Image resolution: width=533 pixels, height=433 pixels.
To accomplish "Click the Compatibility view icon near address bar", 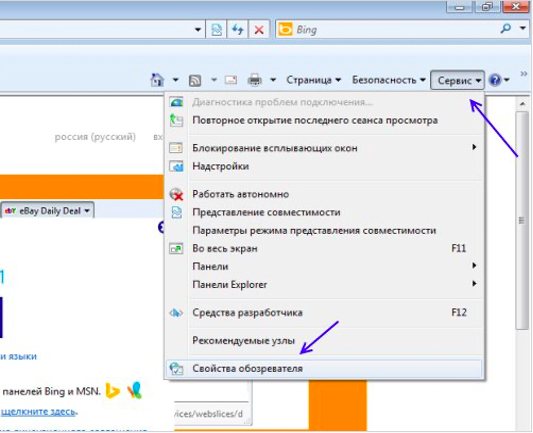I will pos(217,30).
